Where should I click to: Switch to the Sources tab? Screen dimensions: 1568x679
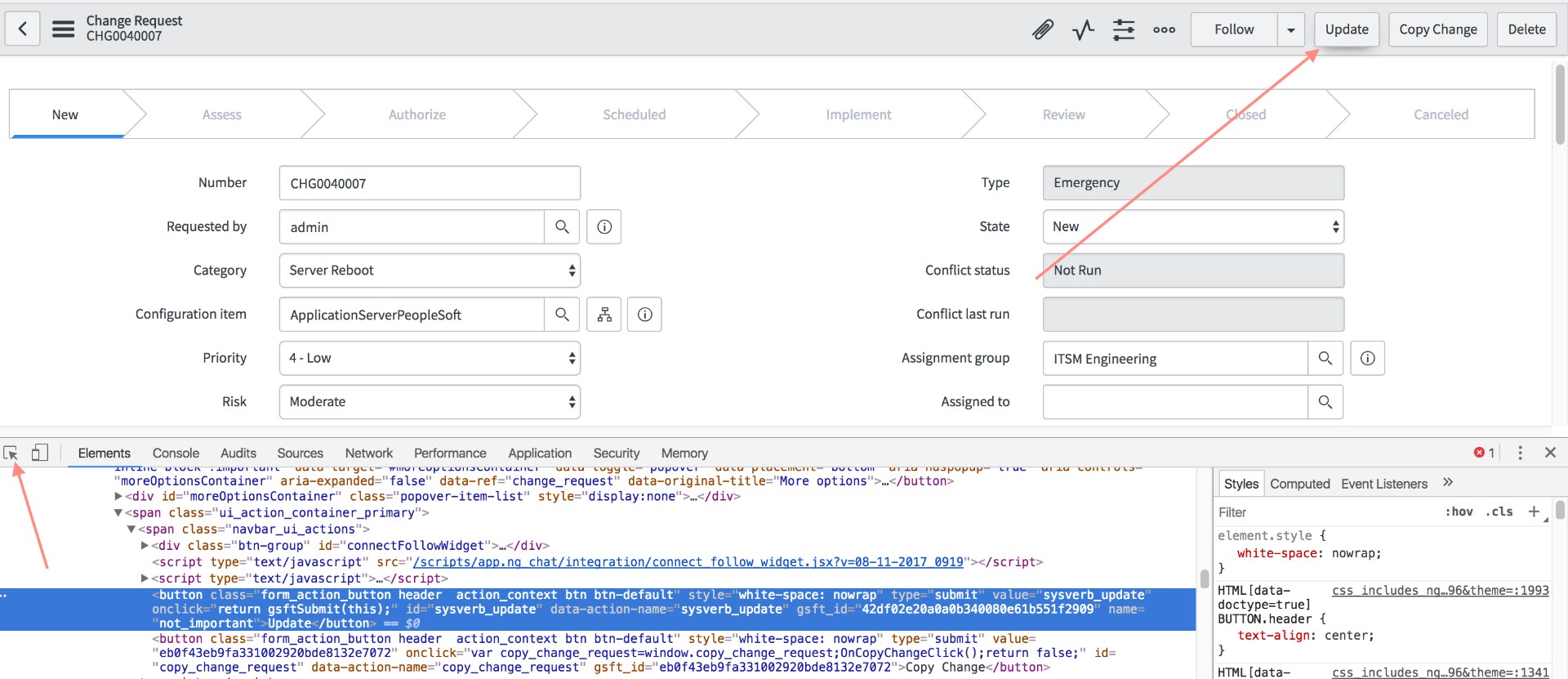300,453
